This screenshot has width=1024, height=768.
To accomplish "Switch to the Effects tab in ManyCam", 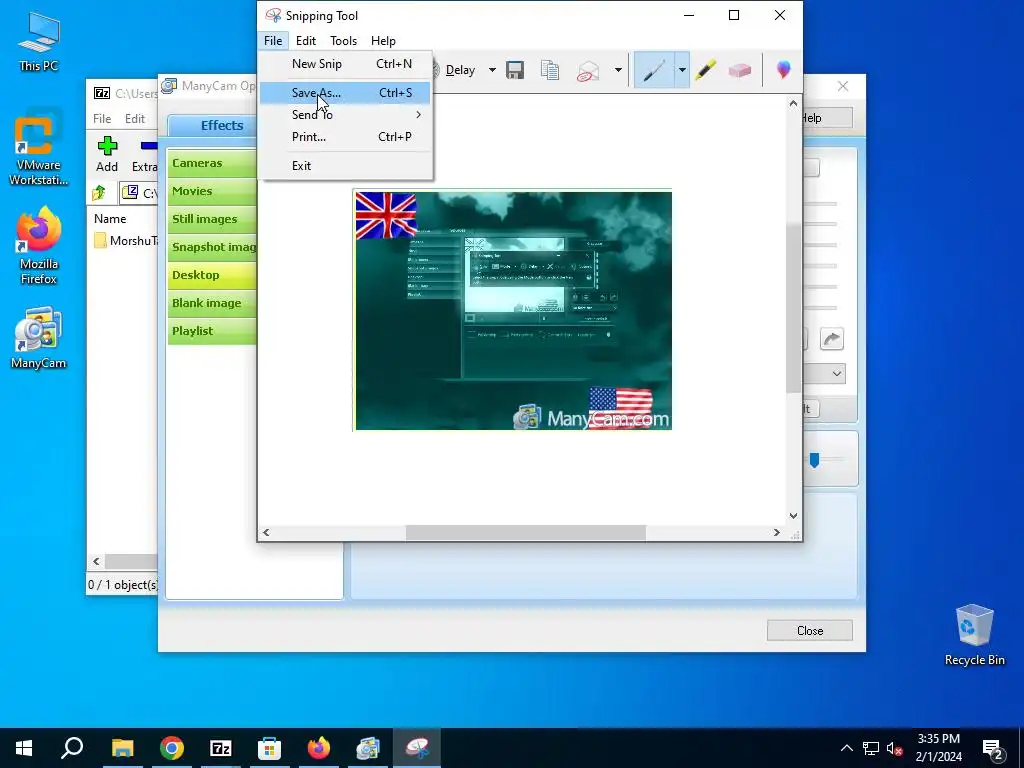I will click(x=212, y=125).
